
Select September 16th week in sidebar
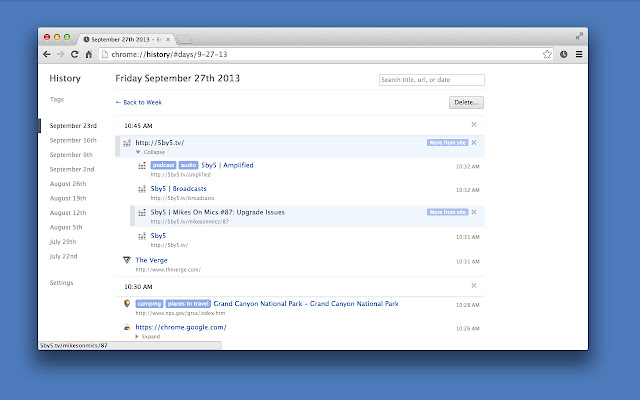point(73,140)
